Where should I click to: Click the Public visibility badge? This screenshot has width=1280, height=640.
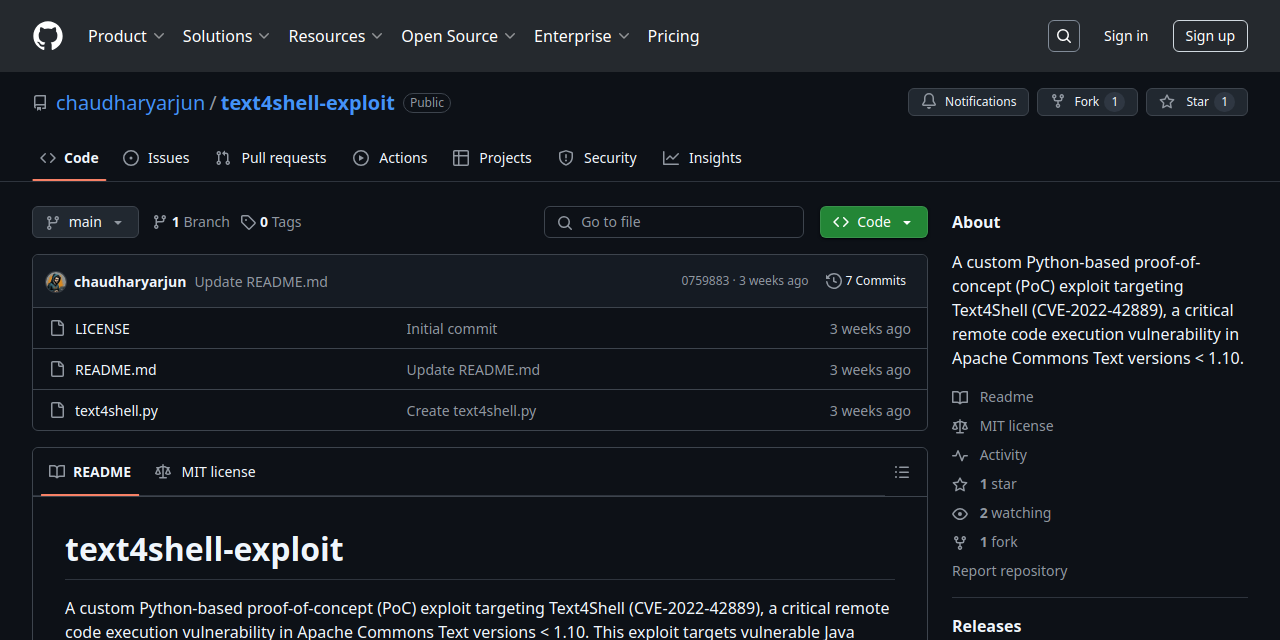[x=427, y=103]
